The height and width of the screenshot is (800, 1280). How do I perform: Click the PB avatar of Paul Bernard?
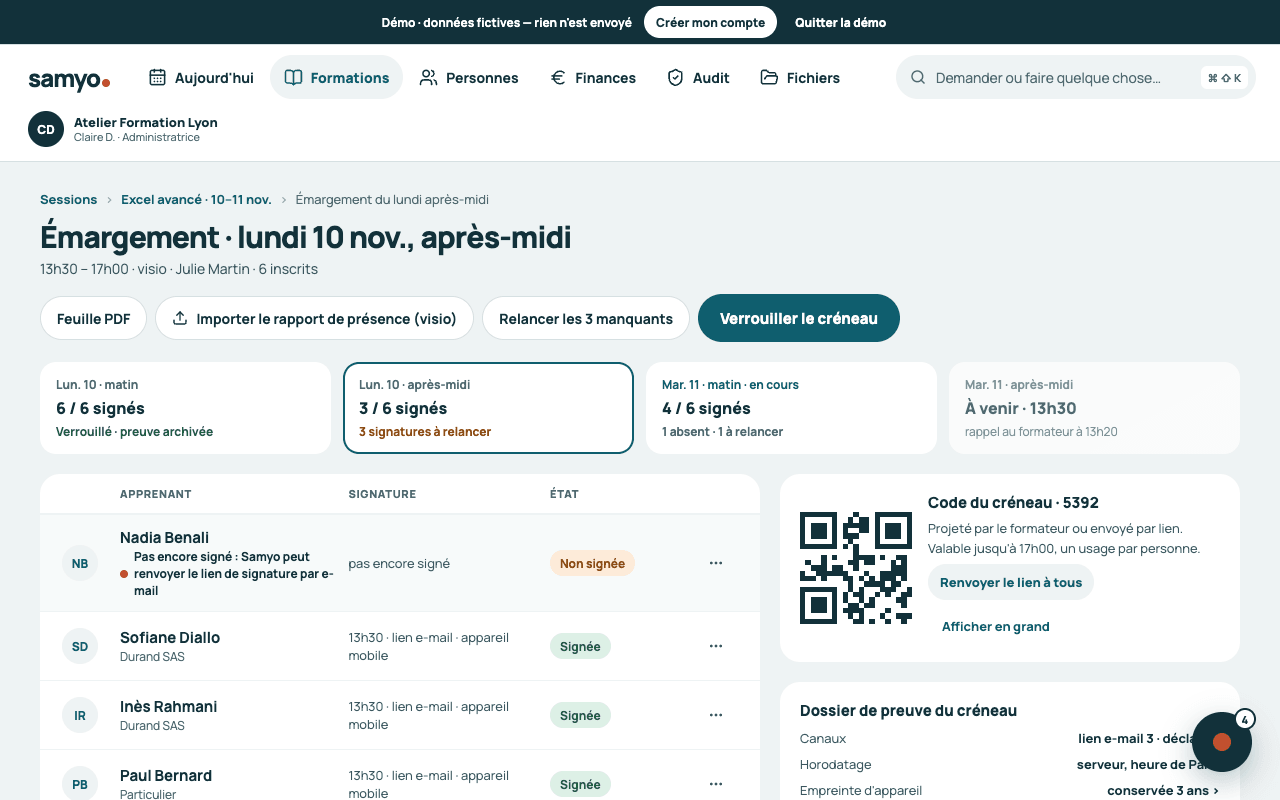[80, 784]
